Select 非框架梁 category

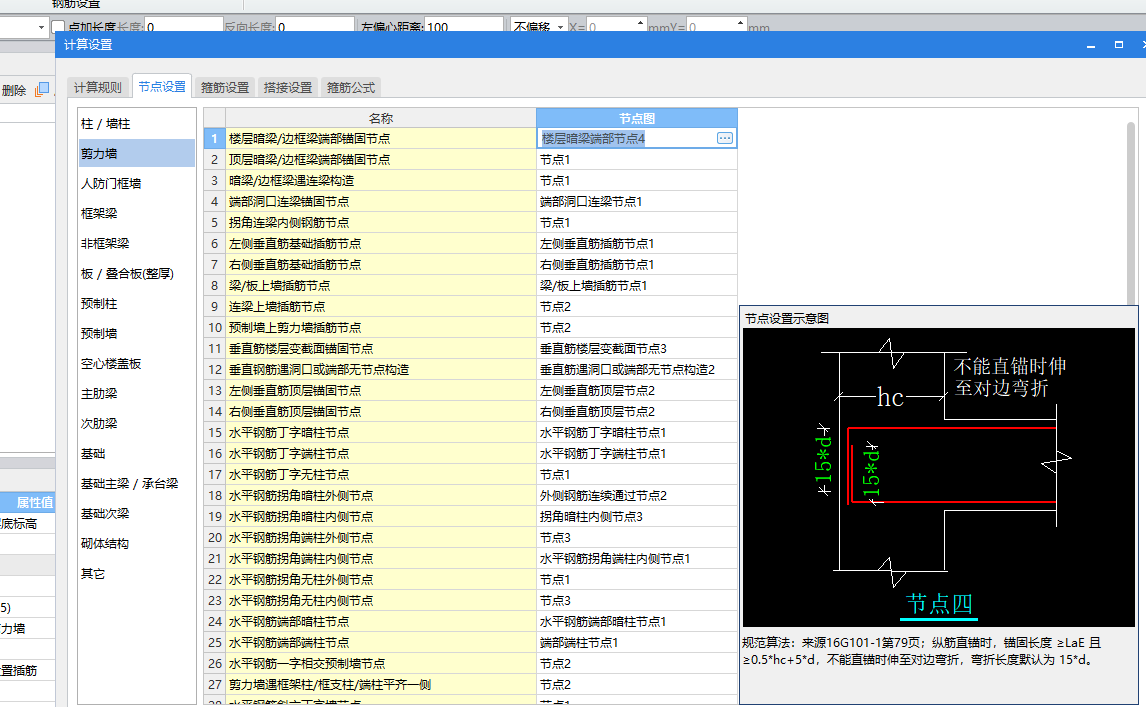(137, 243)
